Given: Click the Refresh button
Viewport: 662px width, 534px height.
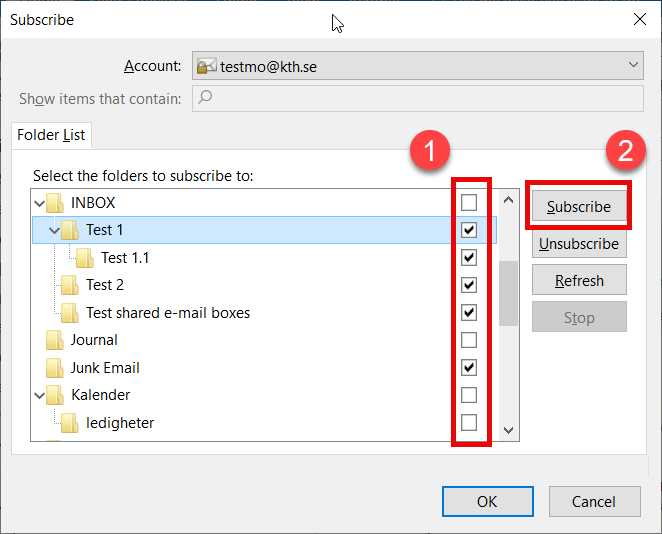Looking at the screenshot, I should tap(579, 281).
